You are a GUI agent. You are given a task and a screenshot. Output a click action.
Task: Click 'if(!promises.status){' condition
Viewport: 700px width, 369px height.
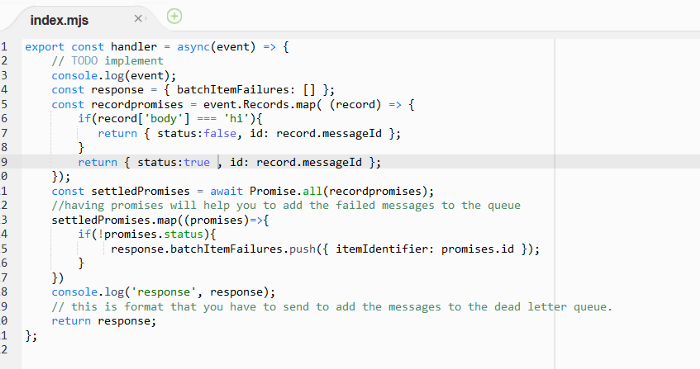pos(147,234)
